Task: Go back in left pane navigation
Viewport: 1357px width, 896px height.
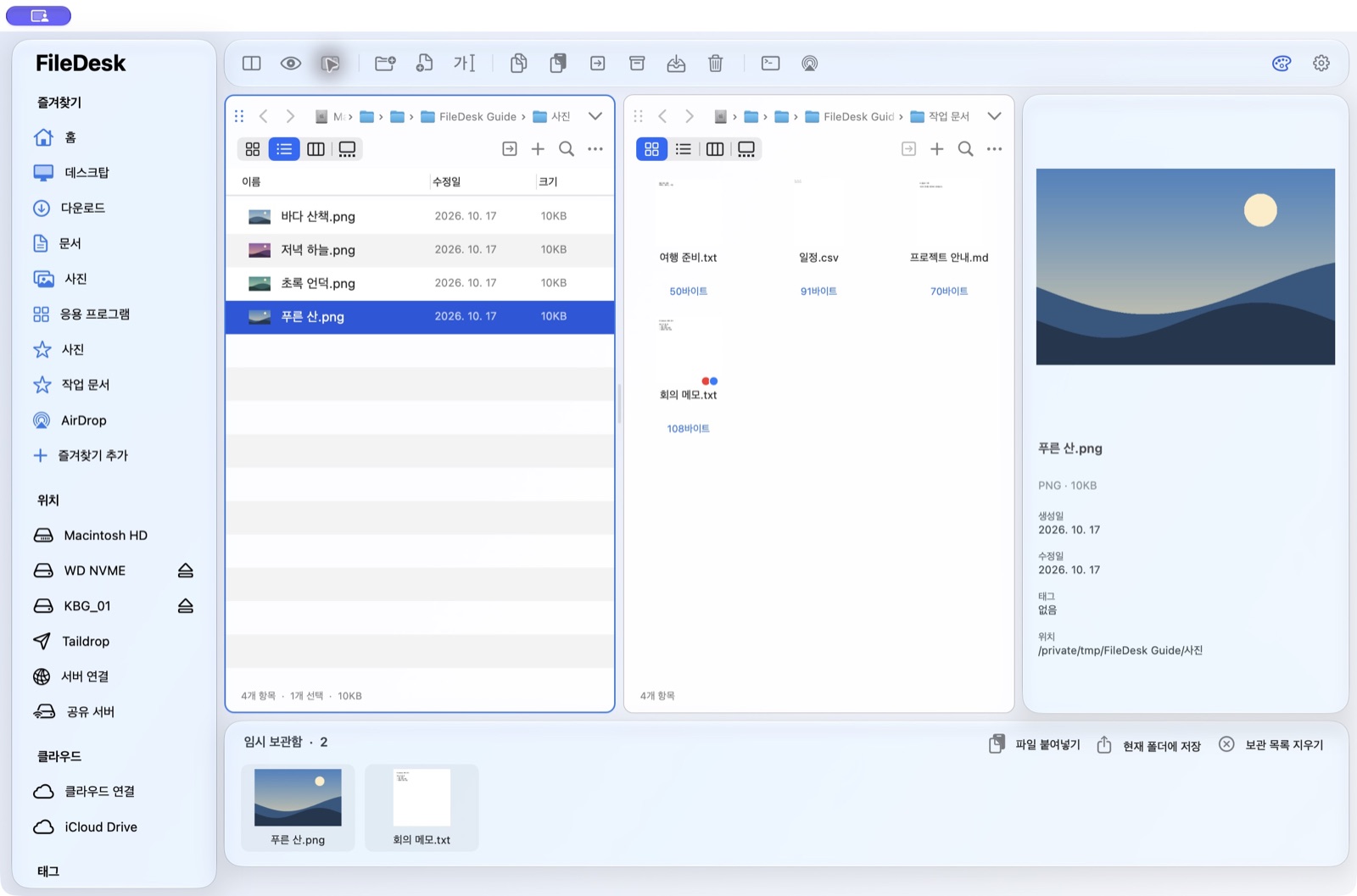Action: (264, 116)
